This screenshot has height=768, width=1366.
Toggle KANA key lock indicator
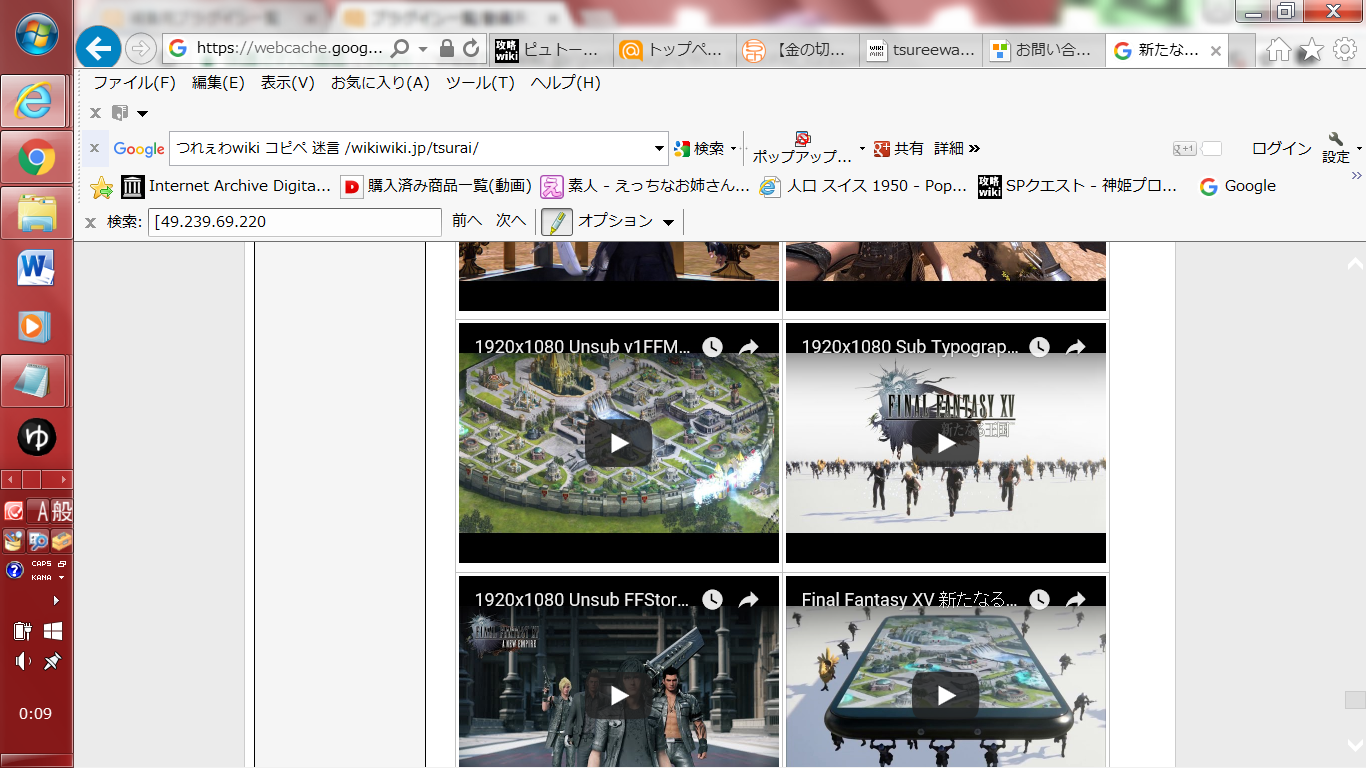[41, 577]
